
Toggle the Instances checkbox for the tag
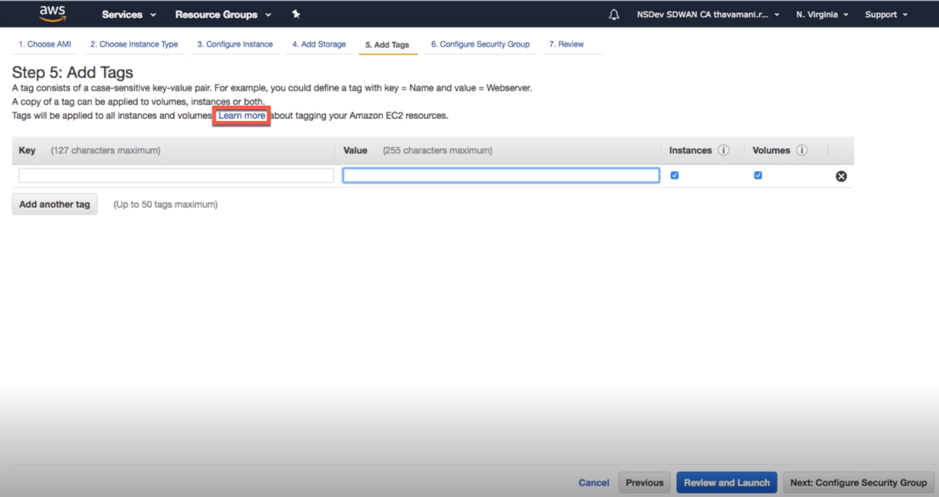tap(674, 175)
